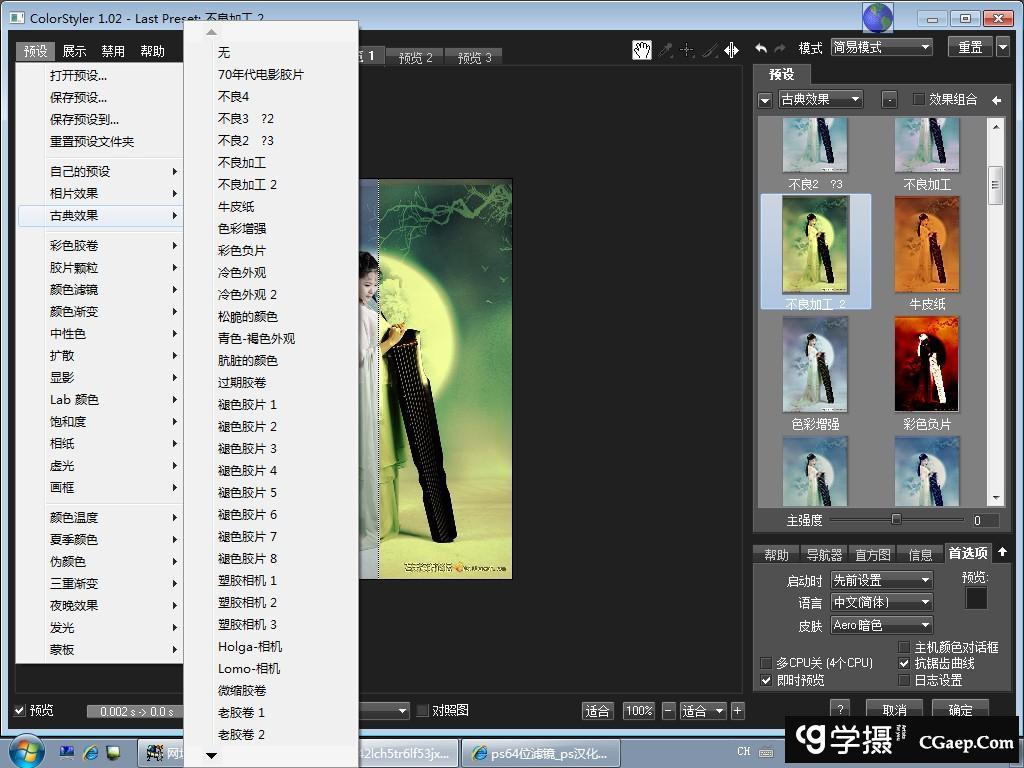1024x768 pixels.
Task: Select the 色彩增强 preset thumbnail
Action: pyautogui.click(x=815, y=363)
